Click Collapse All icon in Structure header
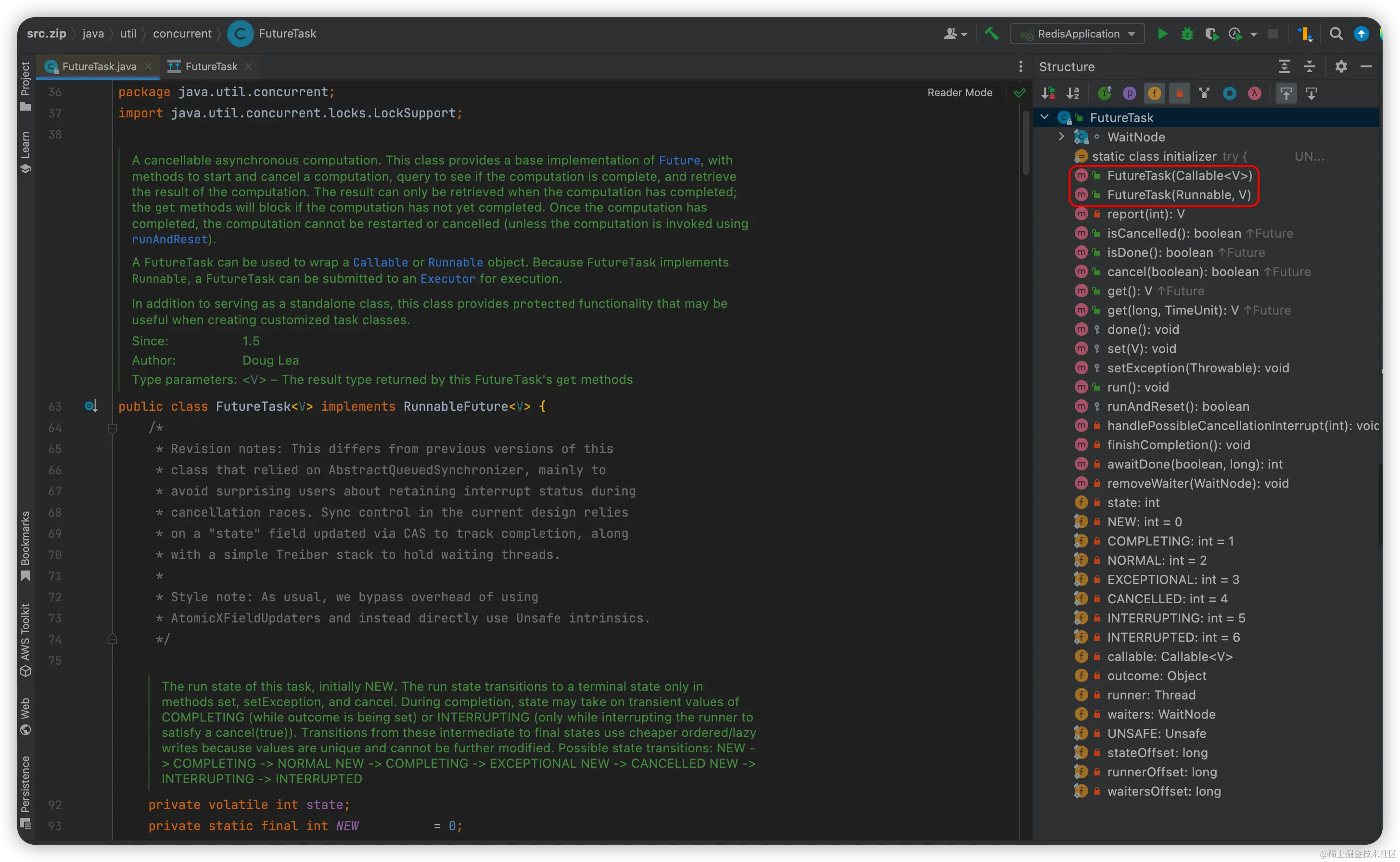 pos(1310,67)
